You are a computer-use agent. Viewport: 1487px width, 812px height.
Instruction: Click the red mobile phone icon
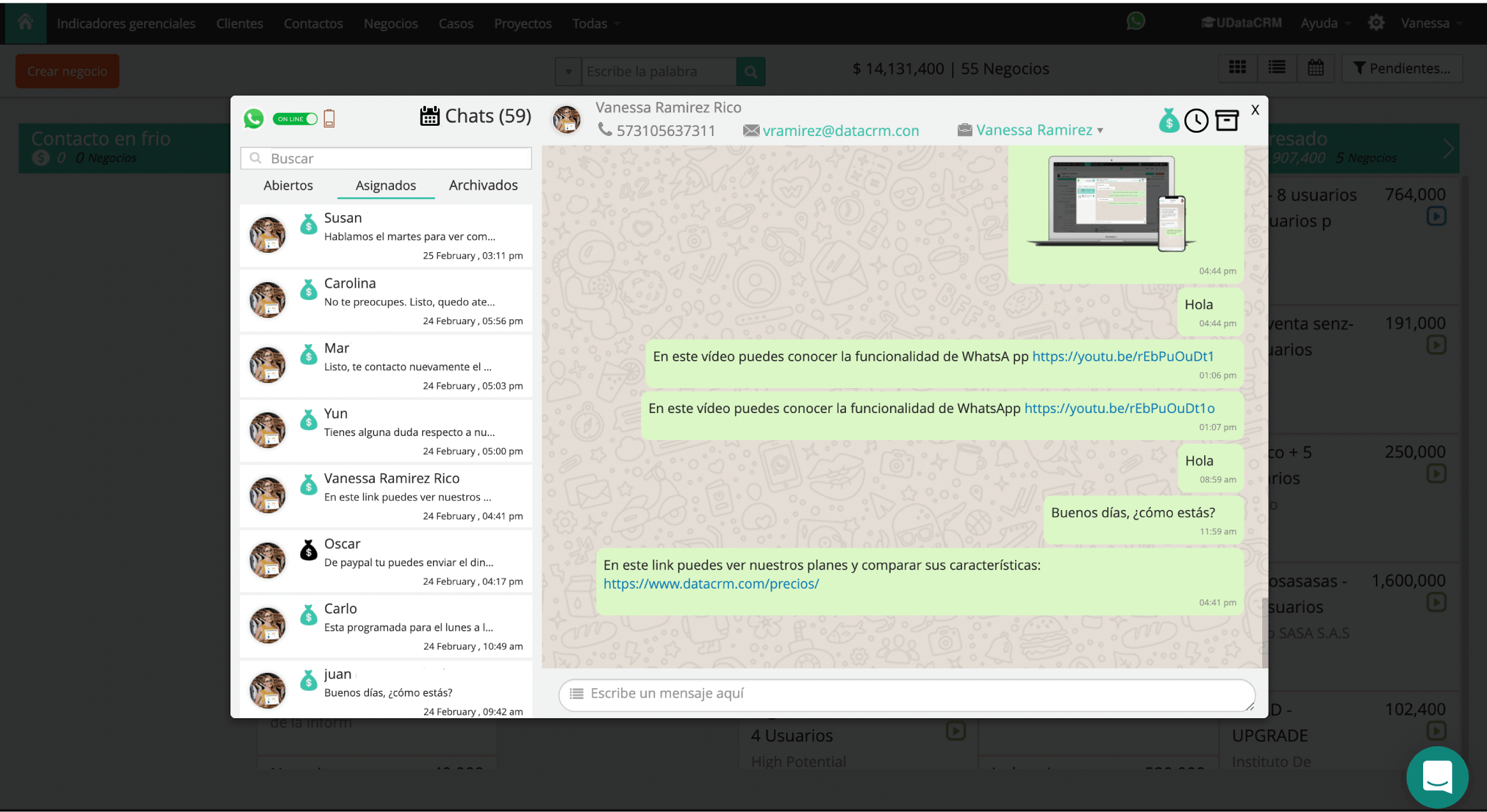coord(329,119)
